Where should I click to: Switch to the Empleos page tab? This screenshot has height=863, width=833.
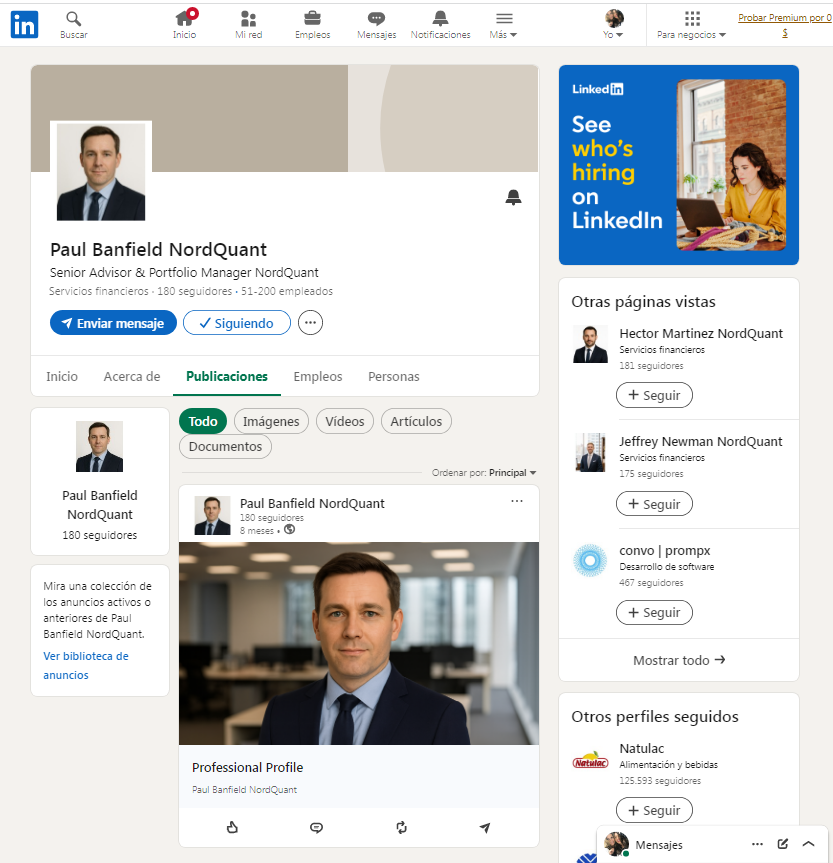(x=318, y=376)
